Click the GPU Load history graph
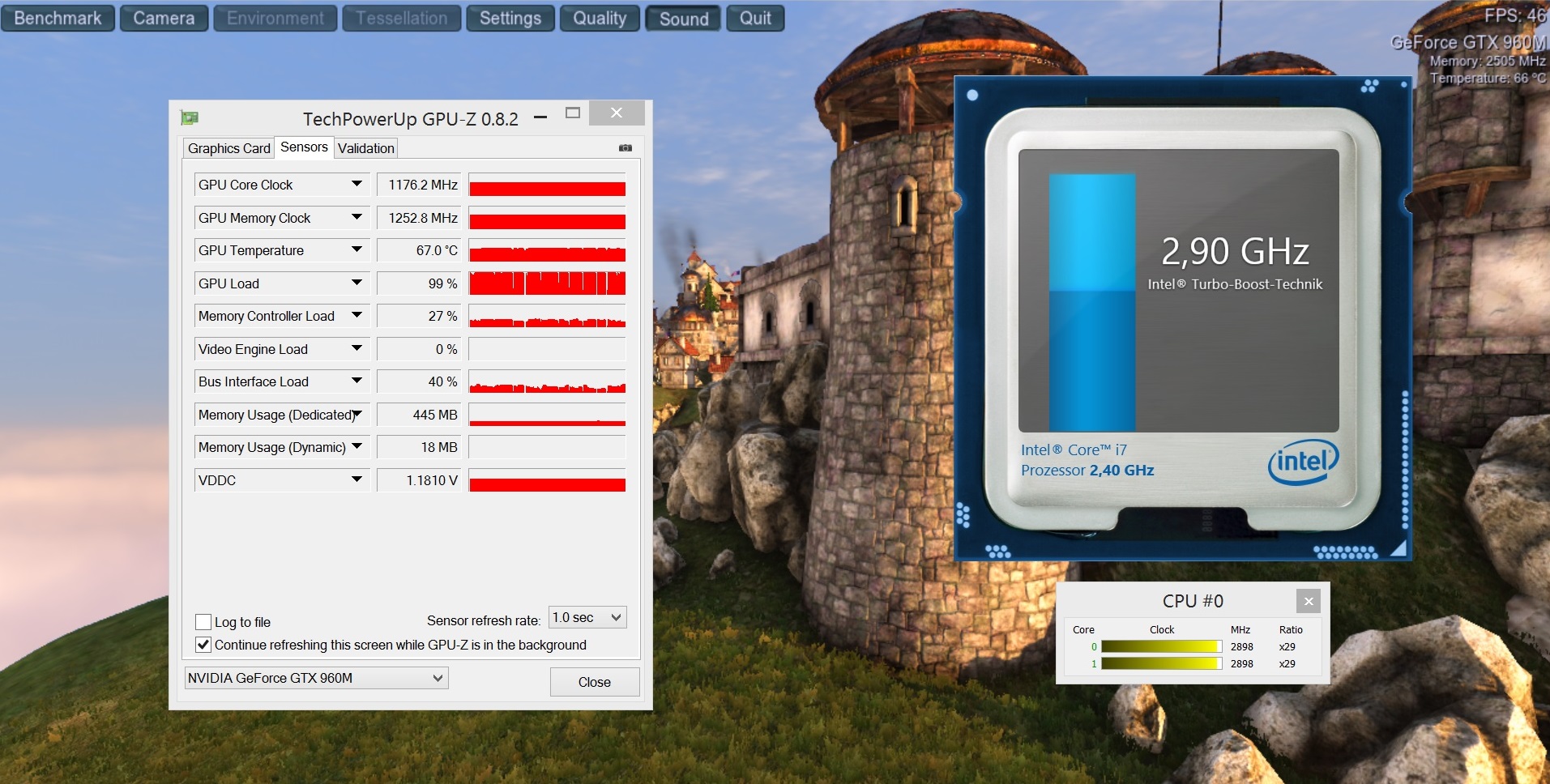Image resolution: width=1550 pixels, height=784 pixels. [547, 283]
